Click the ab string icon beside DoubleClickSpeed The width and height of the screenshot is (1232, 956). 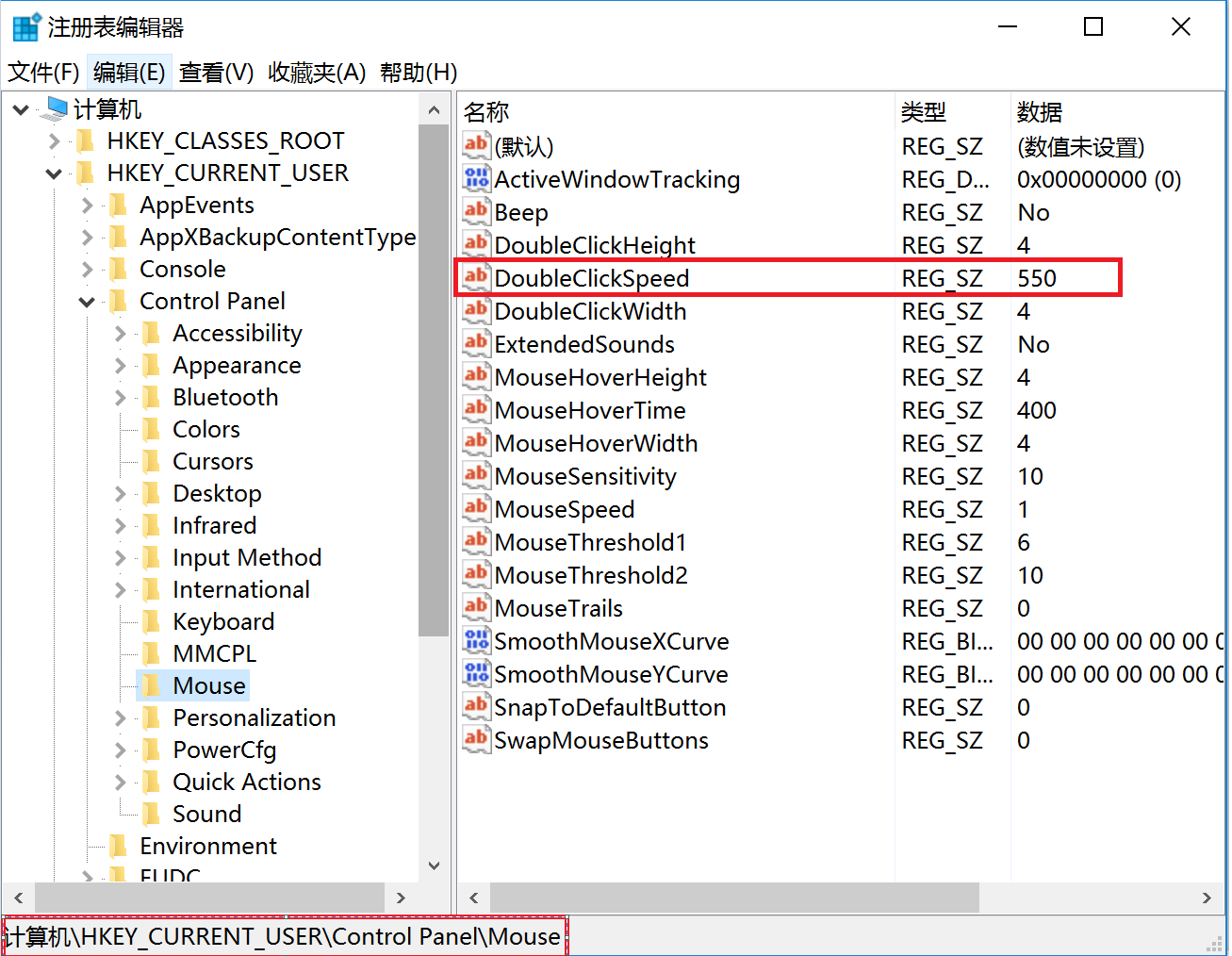coord(477,277)
